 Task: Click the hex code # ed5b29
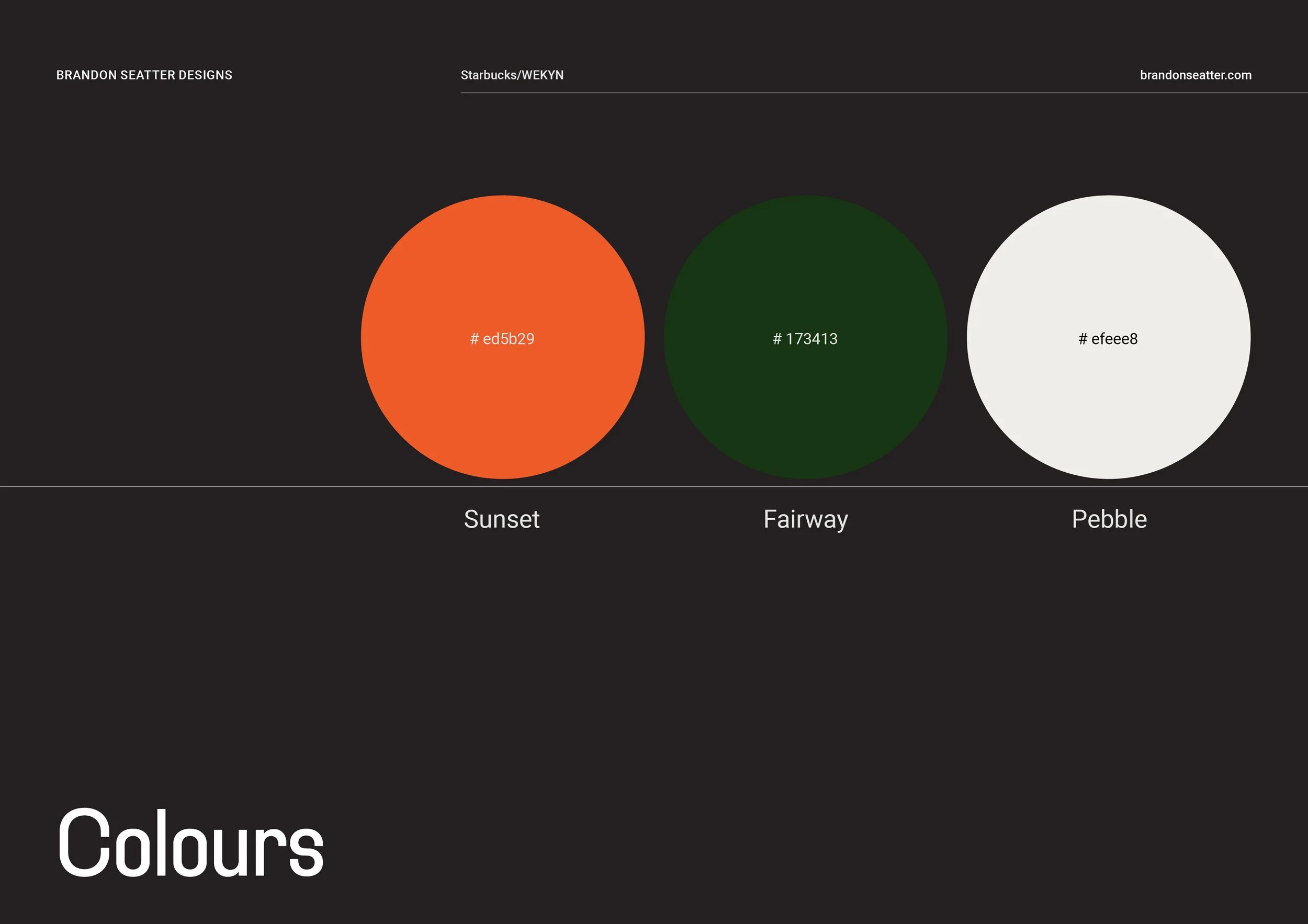[502, 339]
